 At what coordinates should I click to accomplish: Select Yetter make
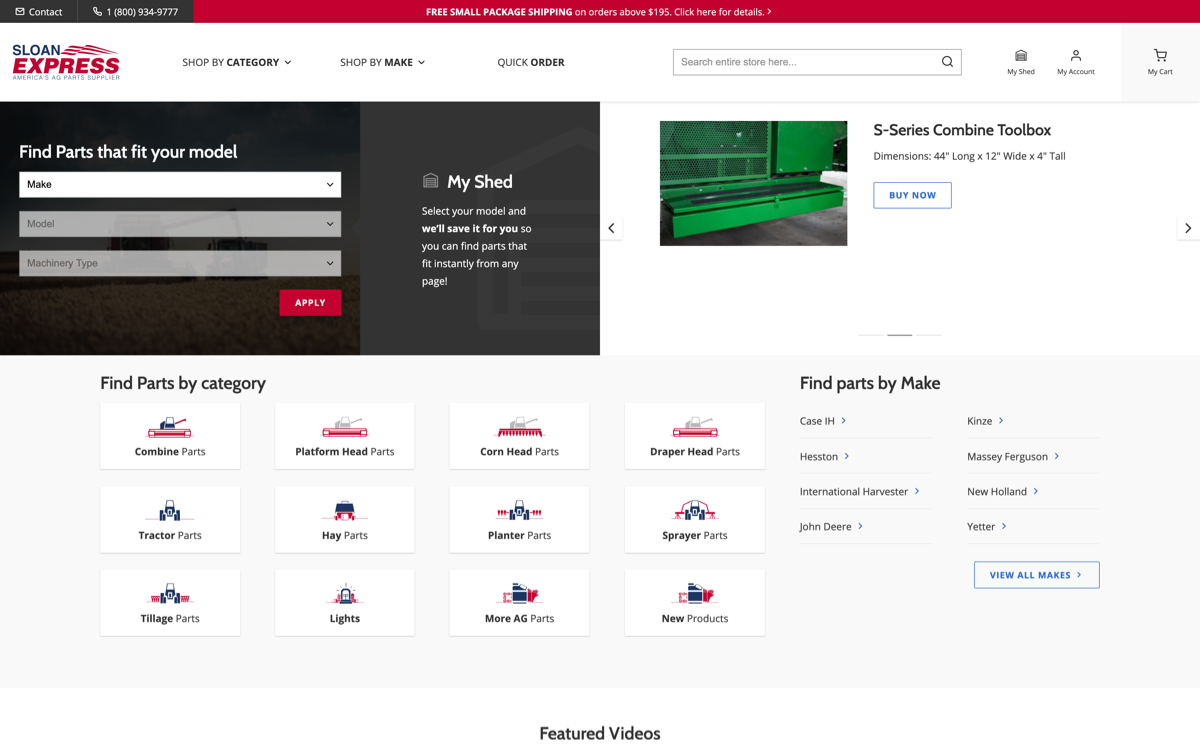987,526
